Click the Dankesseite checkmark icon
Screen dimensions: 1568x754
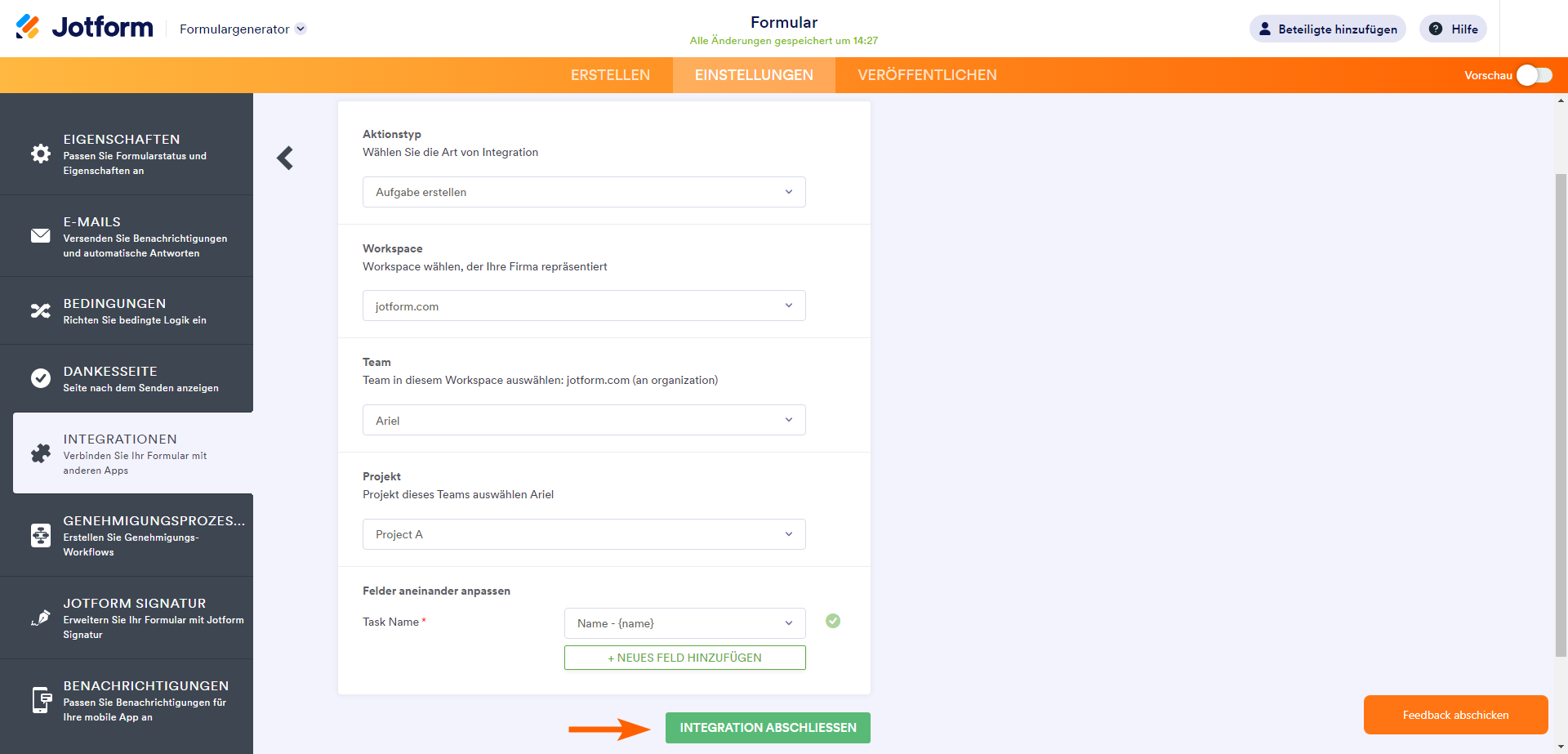41,378
